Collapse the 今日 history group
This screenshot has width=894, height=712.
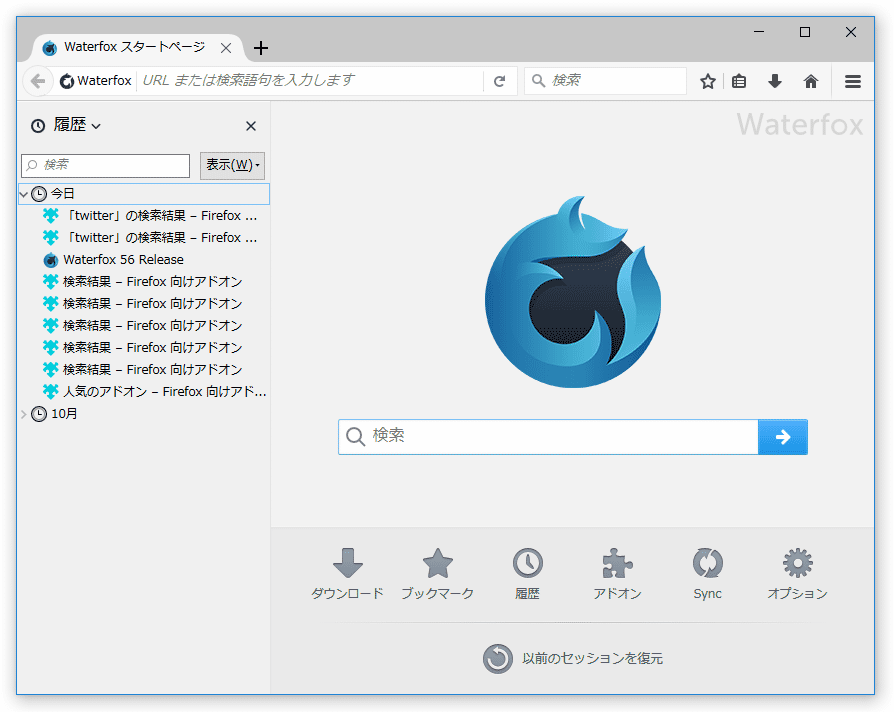tap(23, 194)
